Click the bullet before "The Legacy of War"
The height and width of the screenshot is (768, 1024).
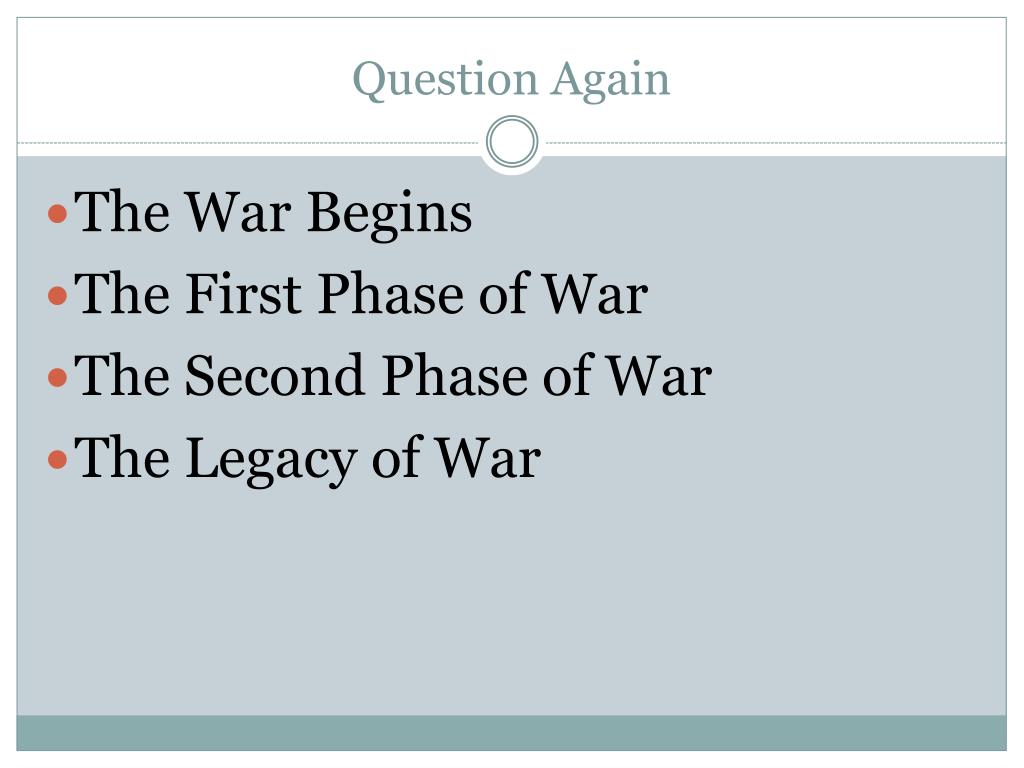pos(58,459)
